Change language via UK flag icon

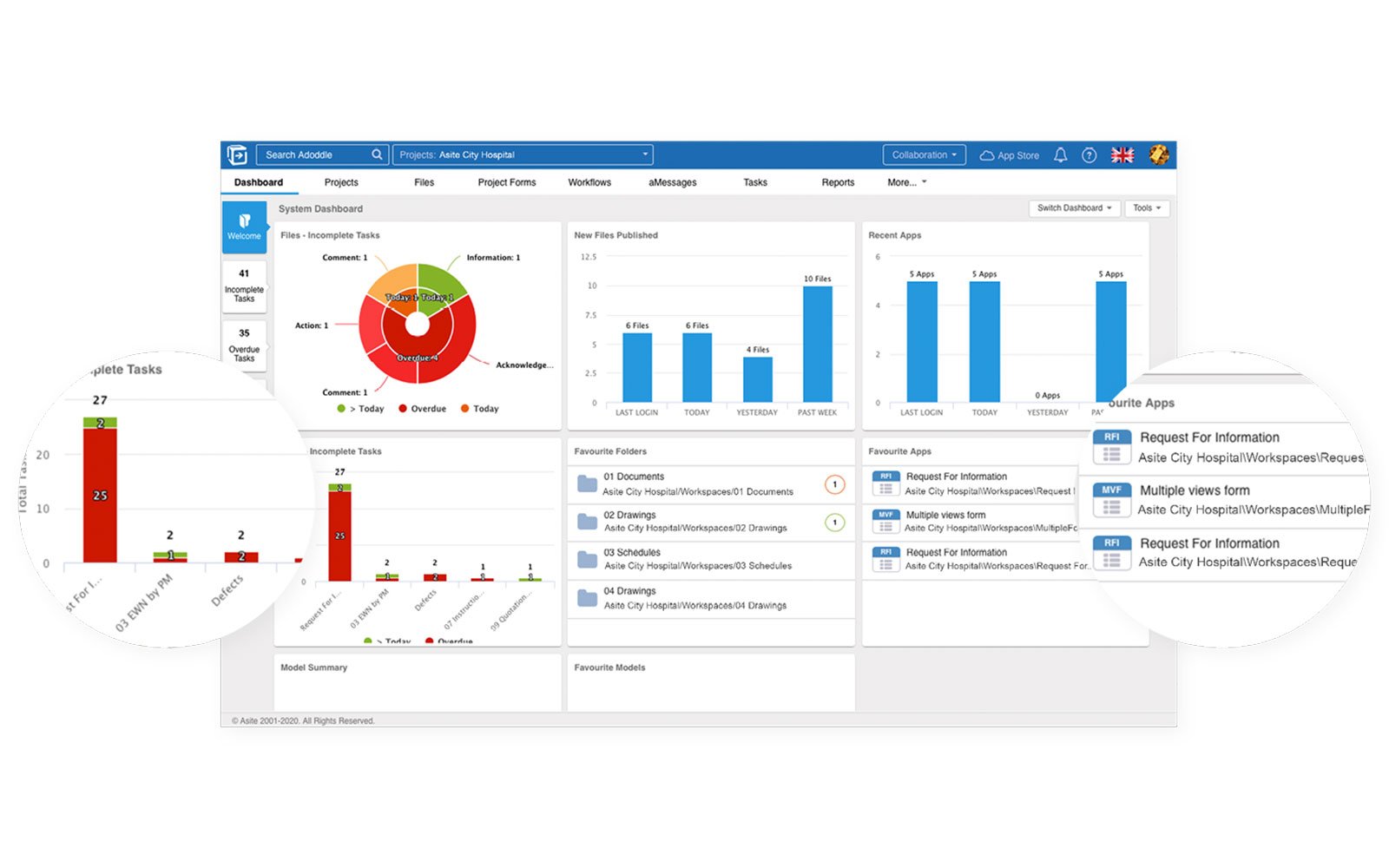(x=1122, y=155)
